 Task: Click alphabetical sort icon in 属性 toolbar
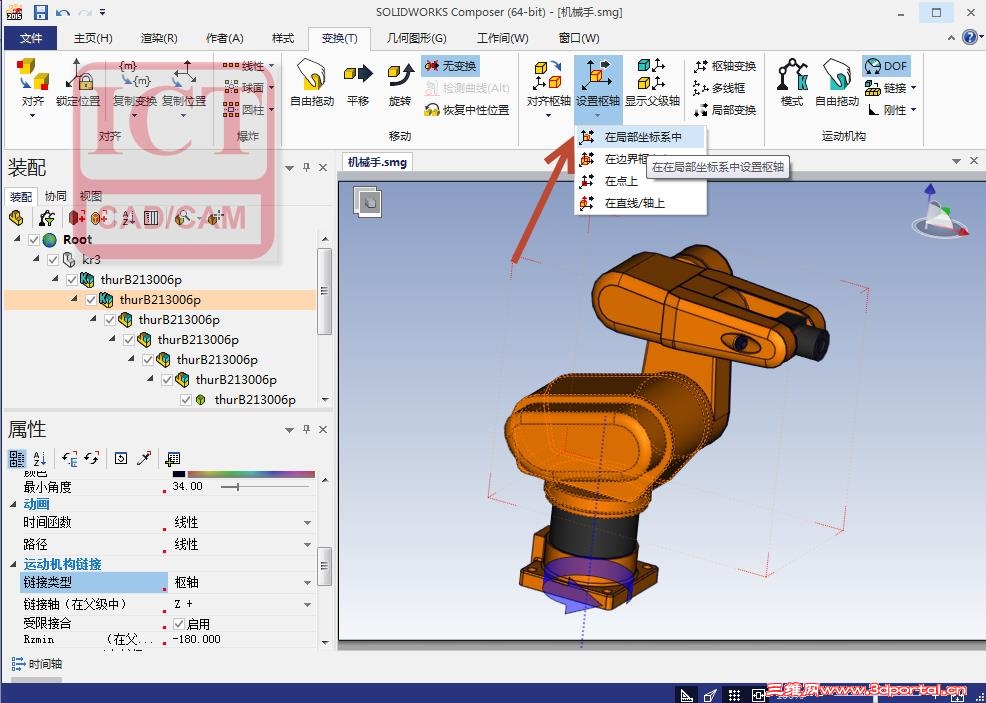tap(40, 458)
